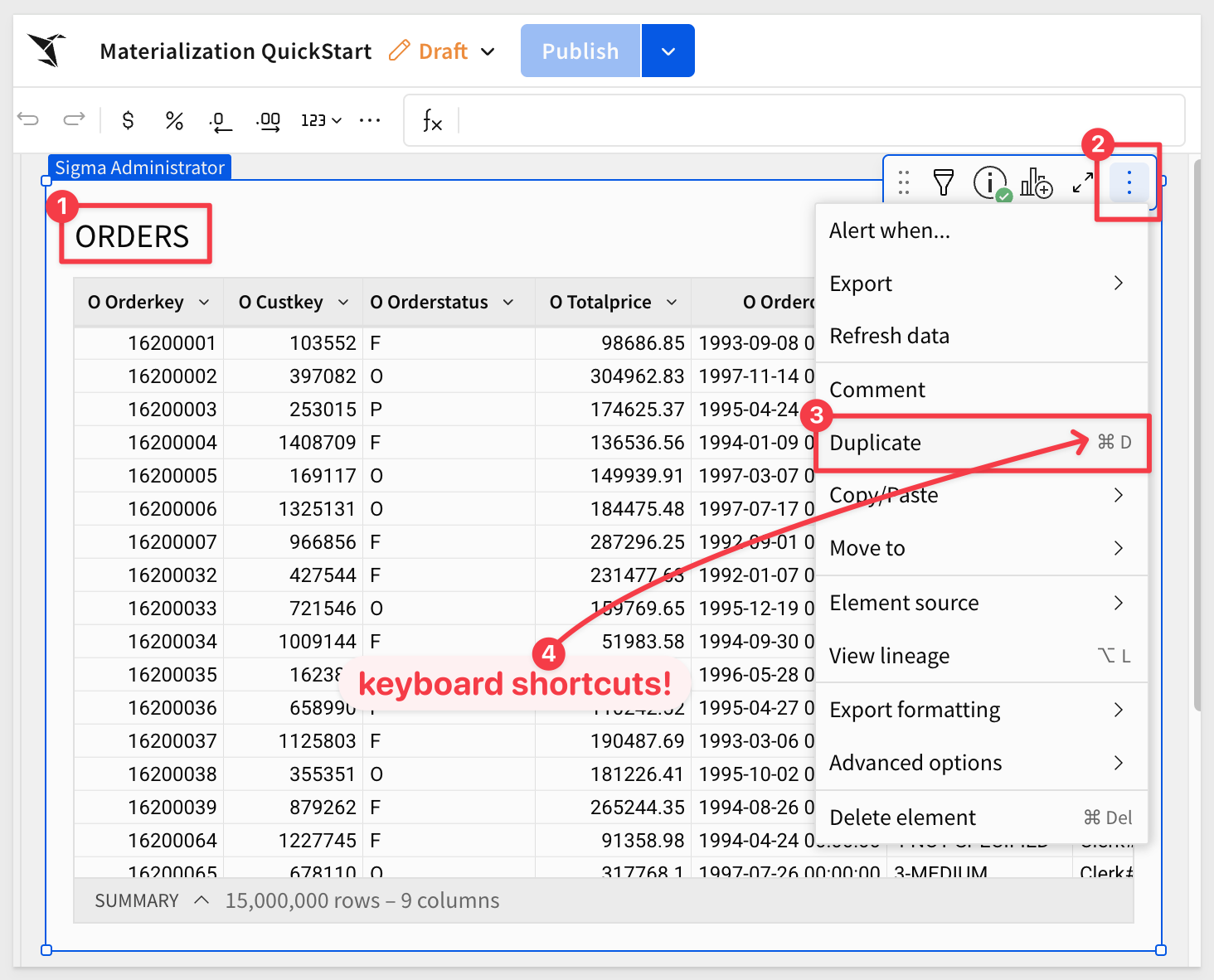The image size is (1214, 980).
Task: Click cell 721546 in O Custkey
Action: coord(293,609)
